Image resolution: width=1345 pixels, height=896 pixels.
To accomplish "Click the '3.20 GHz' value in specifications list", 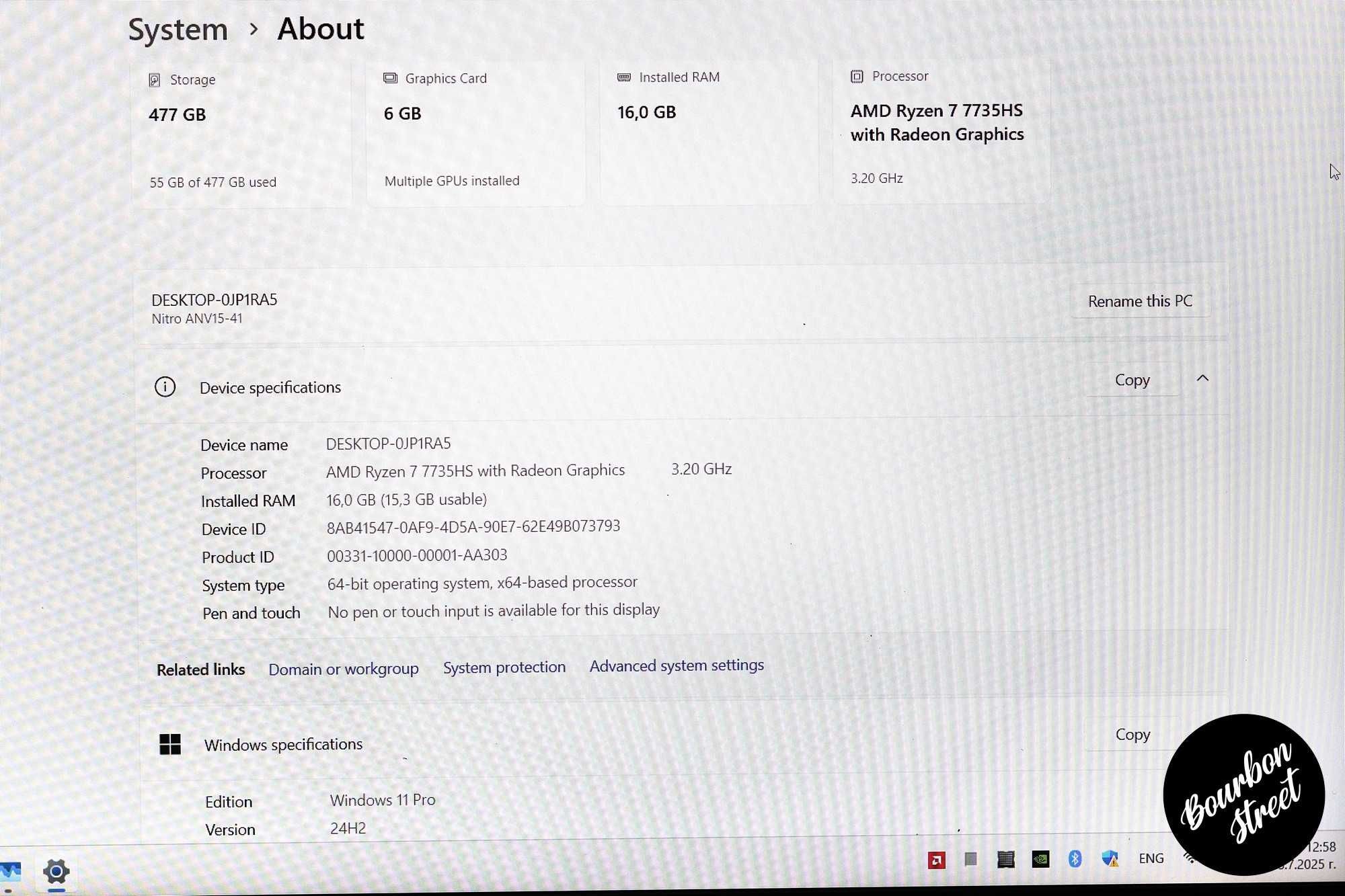I will click(x=701, y=469).
